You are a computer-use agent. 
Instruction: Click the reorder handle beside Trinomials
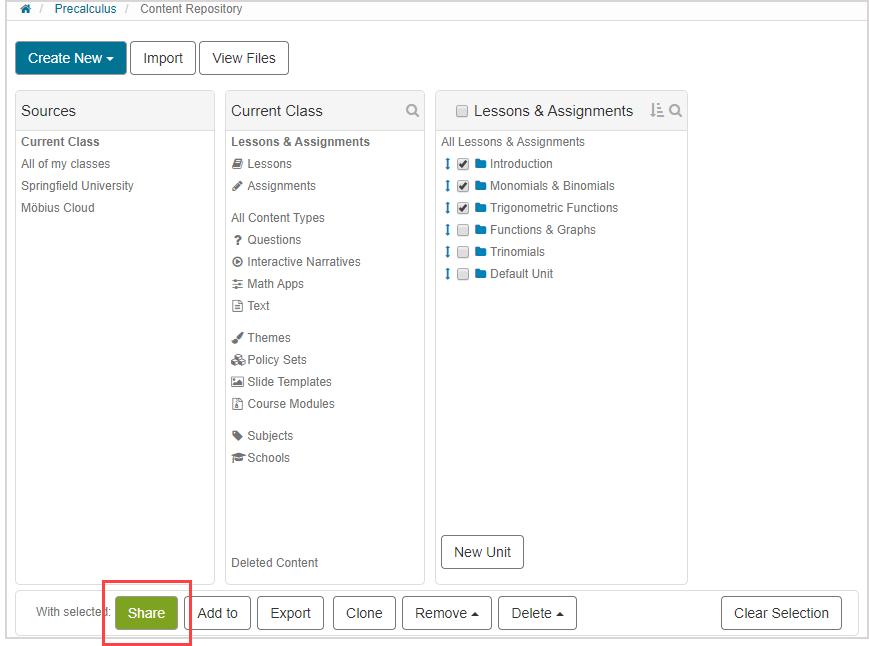pyautogui.click(x=447, y=252)
